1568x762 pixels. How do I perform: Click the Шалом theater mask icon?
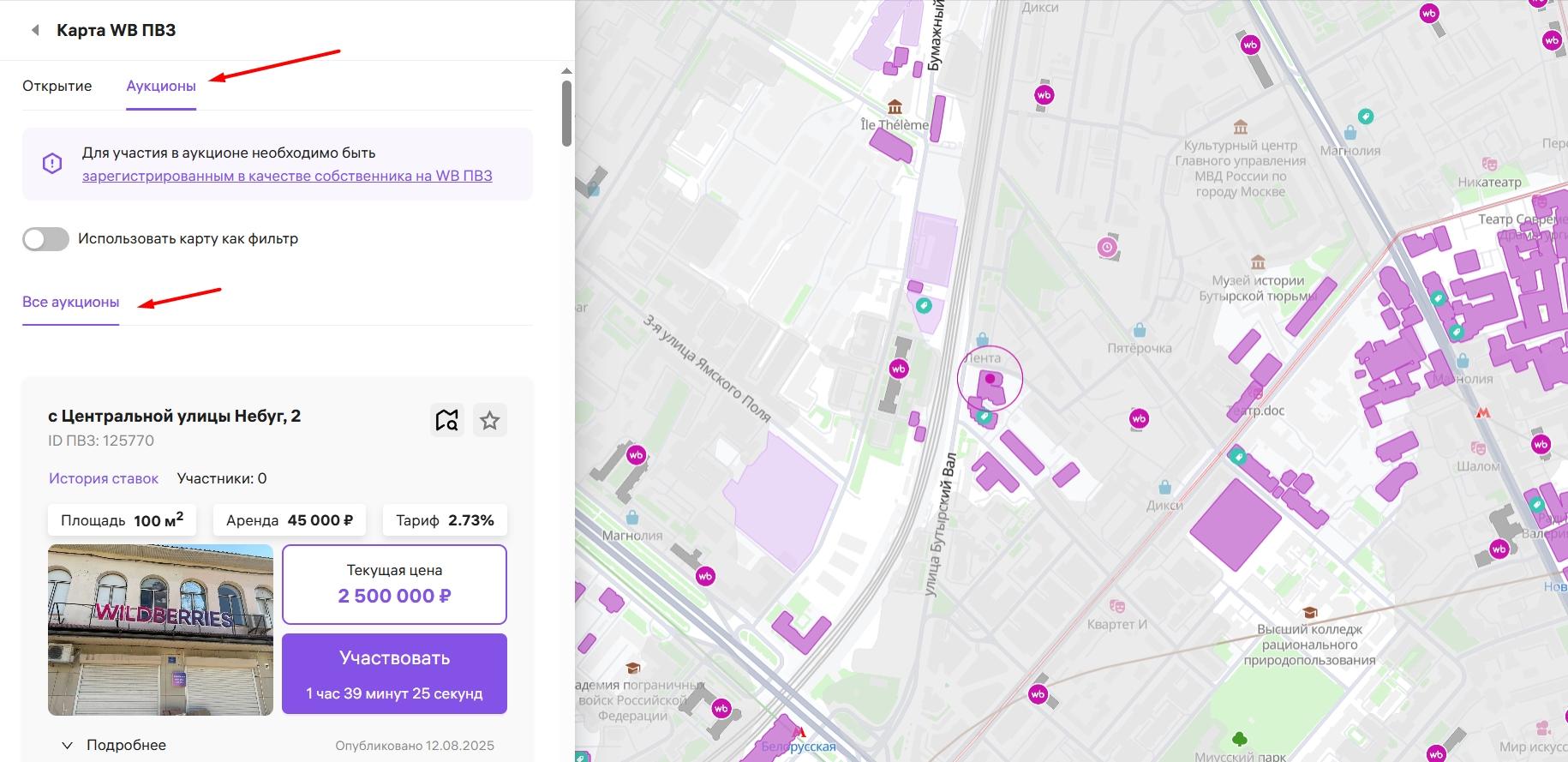1478,447
